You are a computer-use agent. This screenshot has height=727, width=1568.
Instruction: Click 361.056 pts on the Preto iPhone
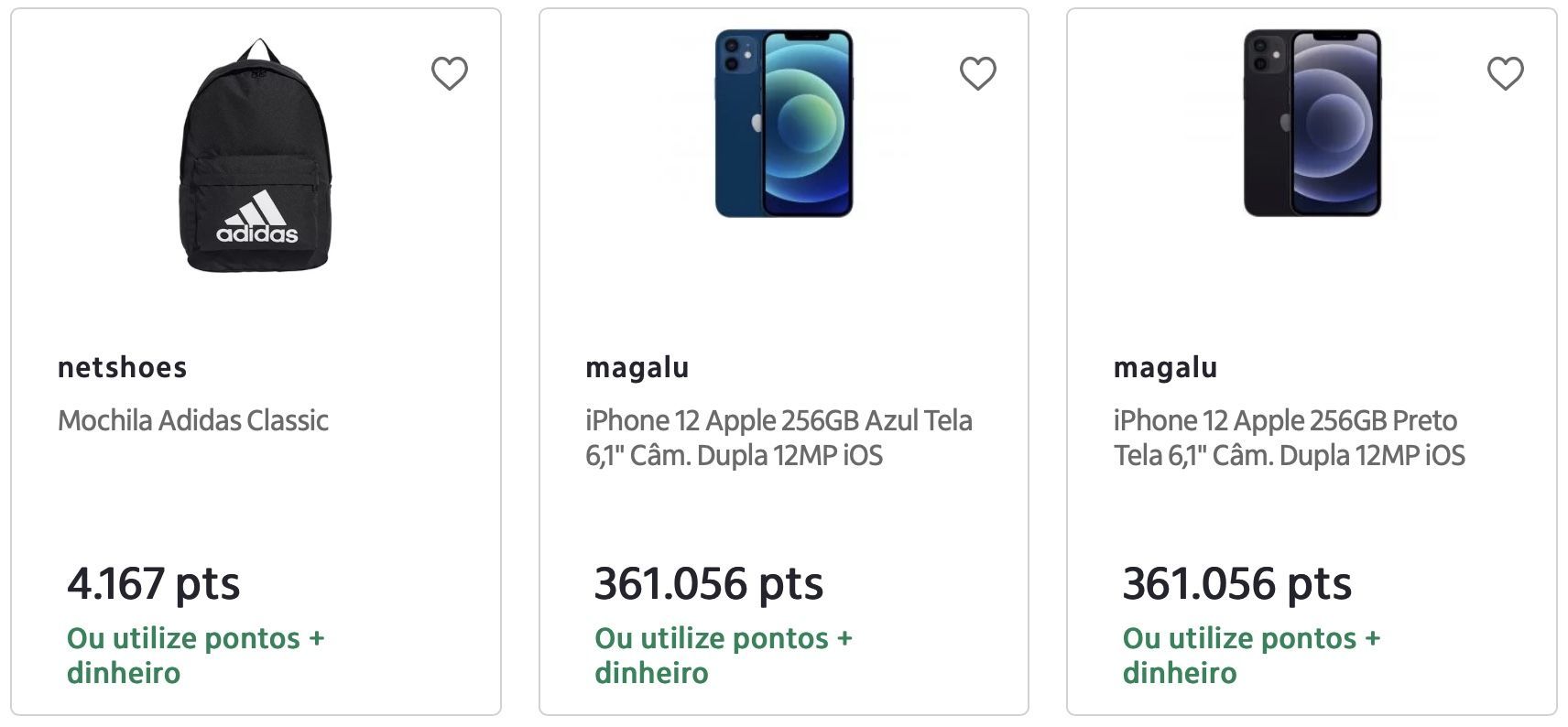click(1237, 583)
